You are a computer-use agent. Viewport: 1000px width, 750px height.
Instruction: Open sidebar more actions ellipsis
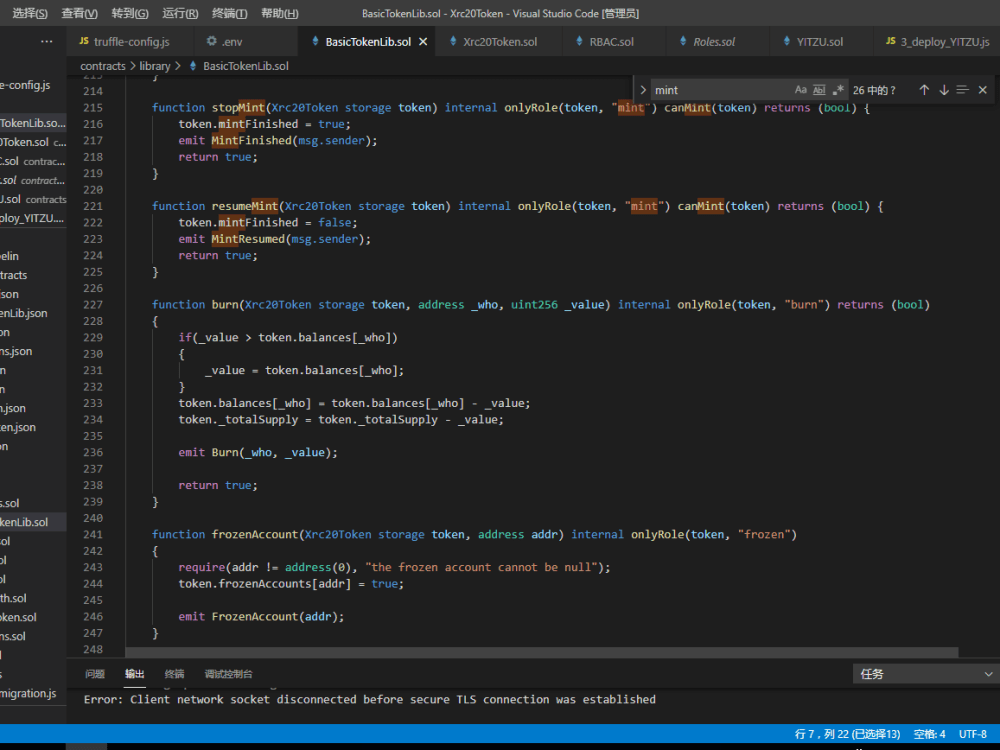click(47, 41)
